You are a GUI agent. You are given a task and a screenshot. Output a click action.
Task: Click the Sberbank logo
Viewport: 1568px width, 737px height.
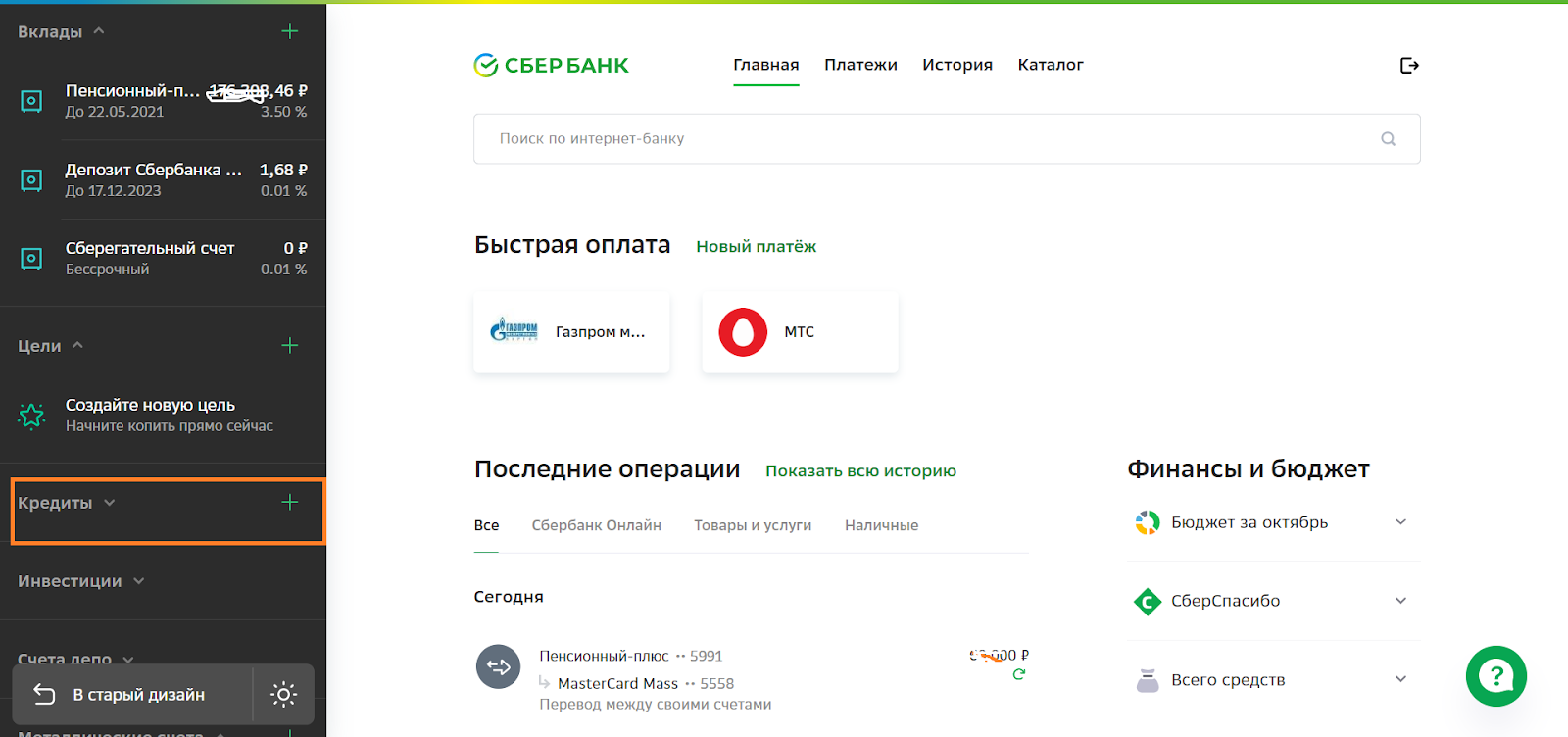coord(551,66)
